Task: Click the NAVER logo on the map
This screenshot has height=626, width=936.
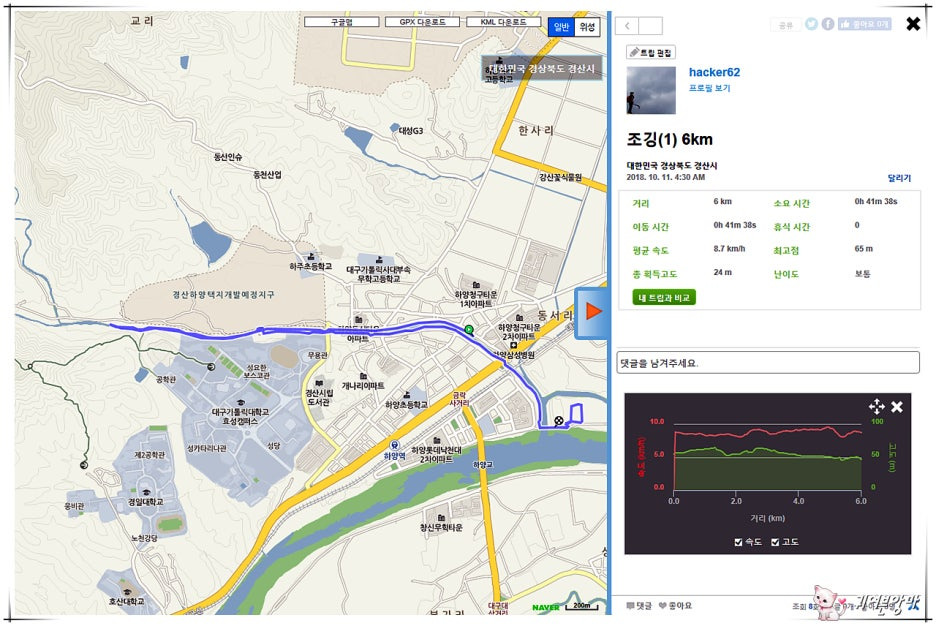Action: tap(546, 608)
